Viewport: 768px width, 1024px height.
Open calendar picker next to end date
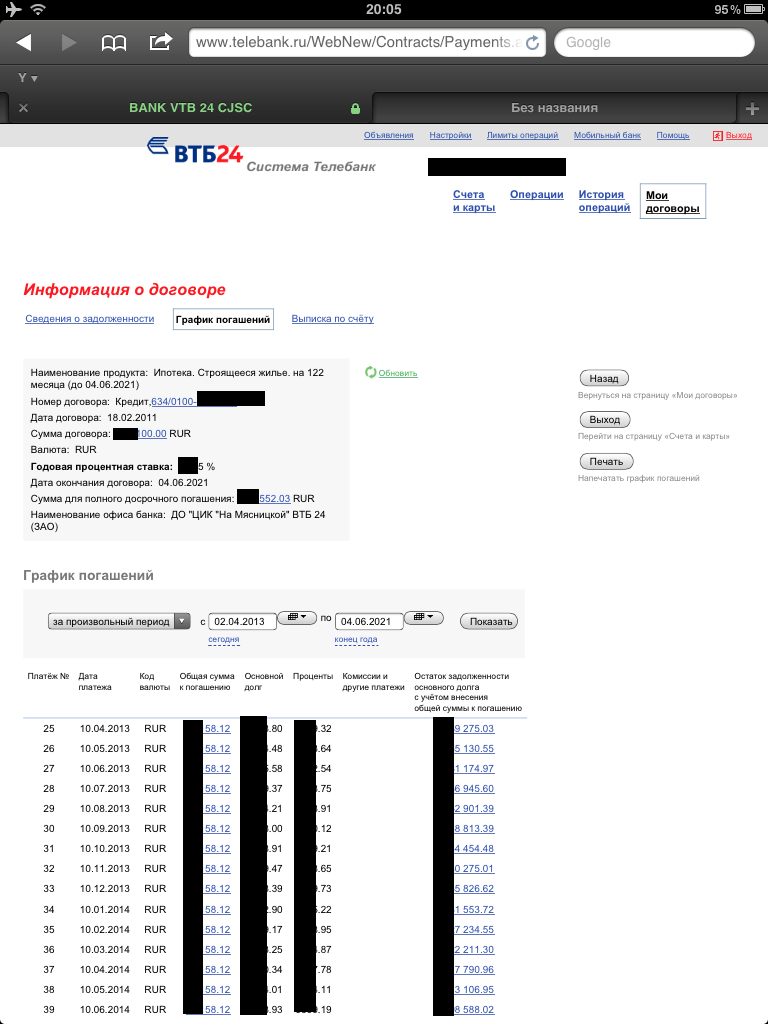[x=424, y=617]
